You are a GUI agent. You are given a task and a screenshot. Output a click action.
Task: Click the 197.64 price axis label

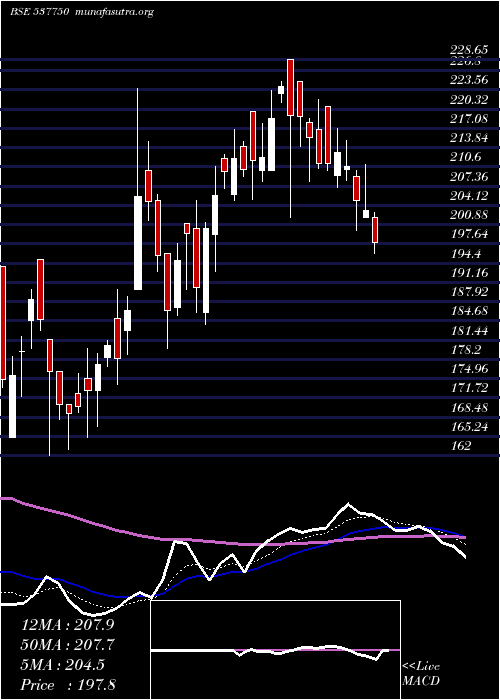coord(470,235)
